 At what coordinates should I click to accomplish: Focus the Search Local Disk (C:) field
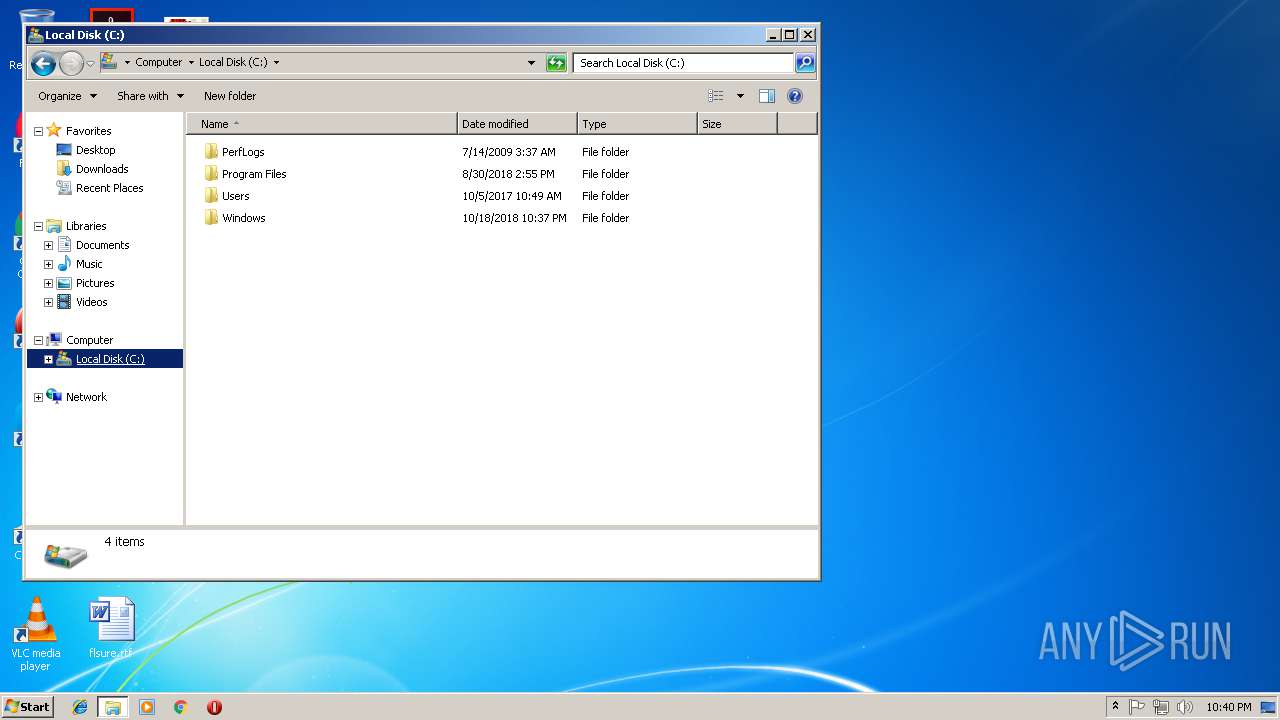point(684,63)
